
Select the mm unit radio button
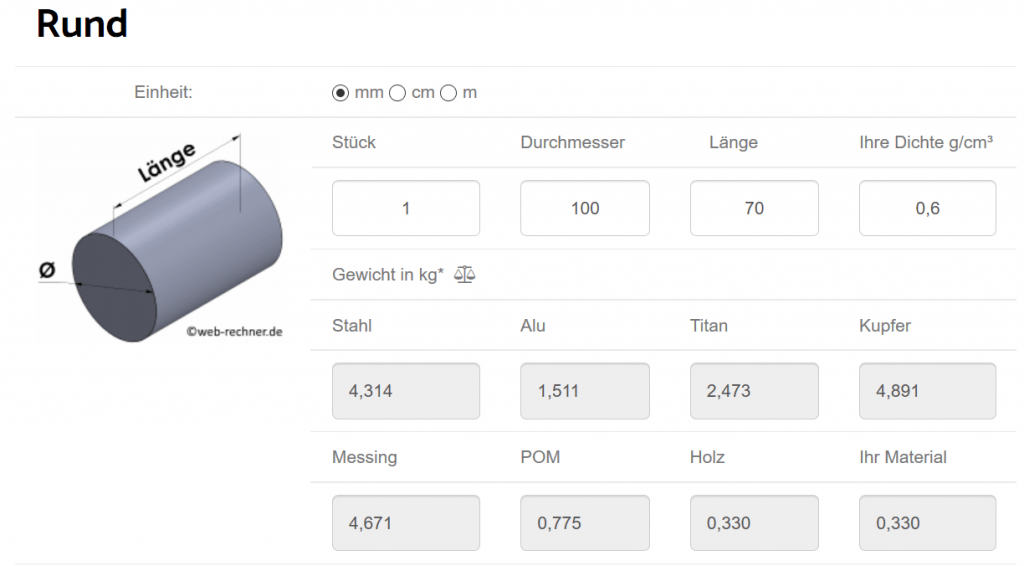[340, 93]
